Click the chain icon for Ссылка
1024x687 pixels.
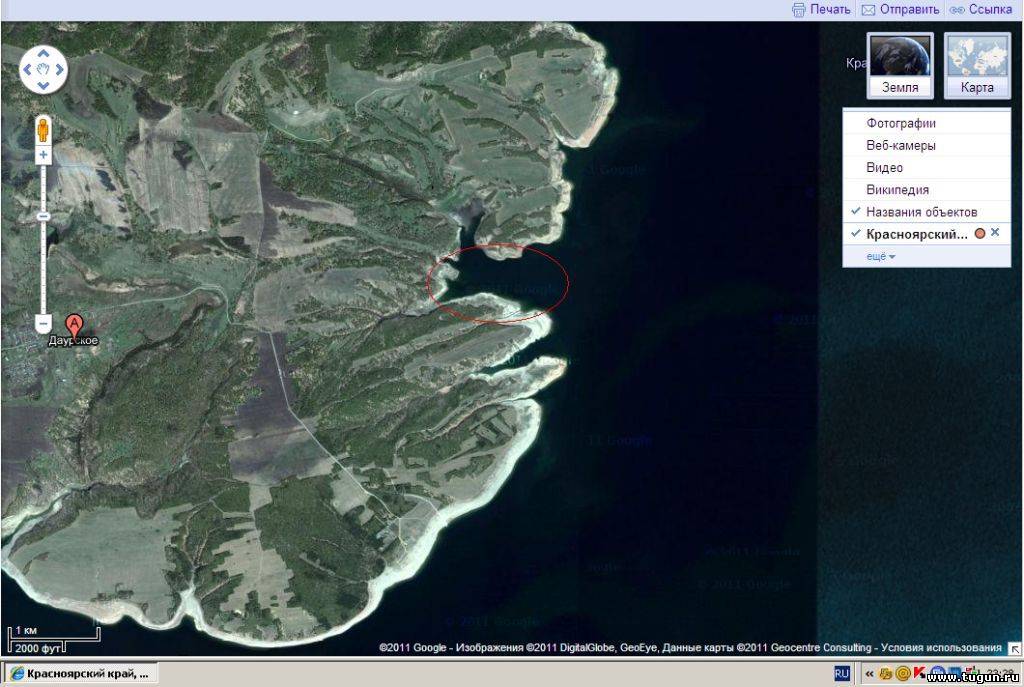click(x=957, y=10)
